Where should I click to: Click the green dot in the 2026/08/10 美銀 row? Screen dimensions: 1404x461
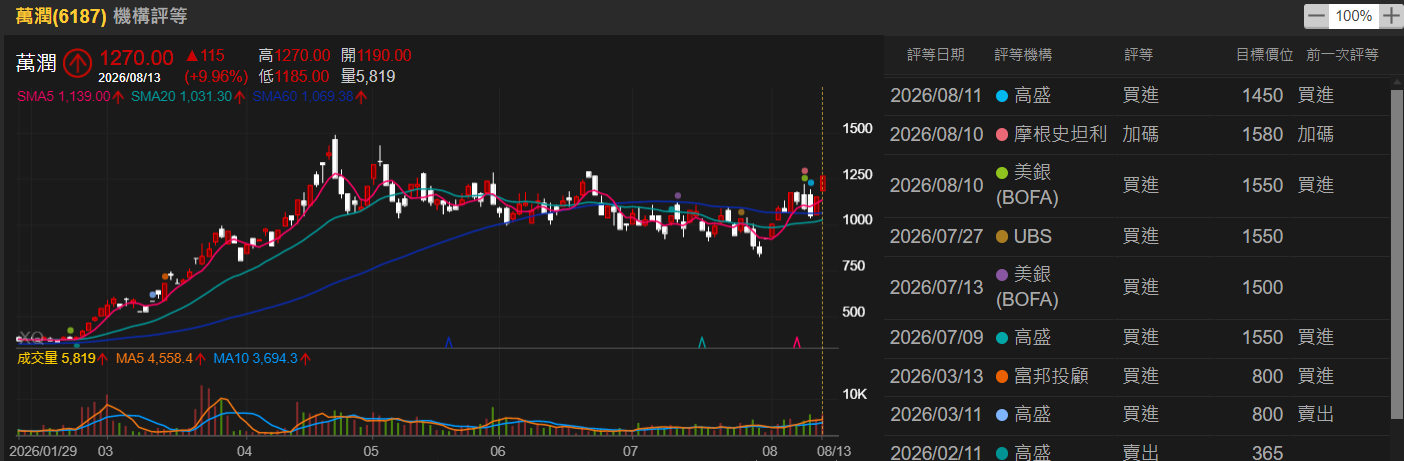point(1001,173)
